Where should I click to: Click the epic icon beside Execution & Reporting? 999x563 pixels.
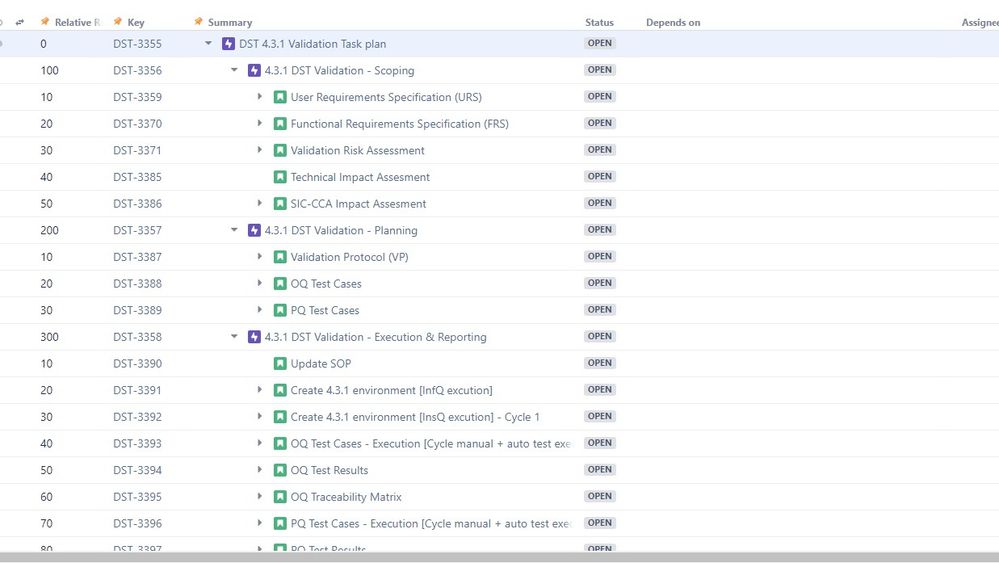tap(254, 337)
